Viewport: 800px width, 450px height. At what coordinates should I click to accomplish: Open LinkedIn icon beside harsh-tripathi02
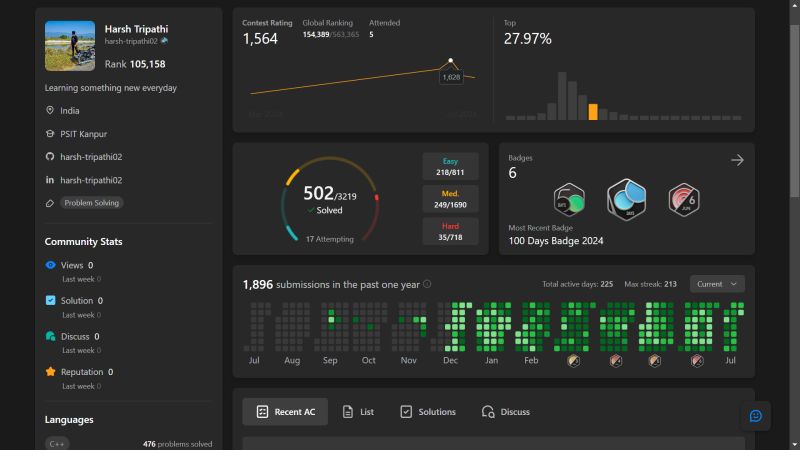tap(49, 180)
